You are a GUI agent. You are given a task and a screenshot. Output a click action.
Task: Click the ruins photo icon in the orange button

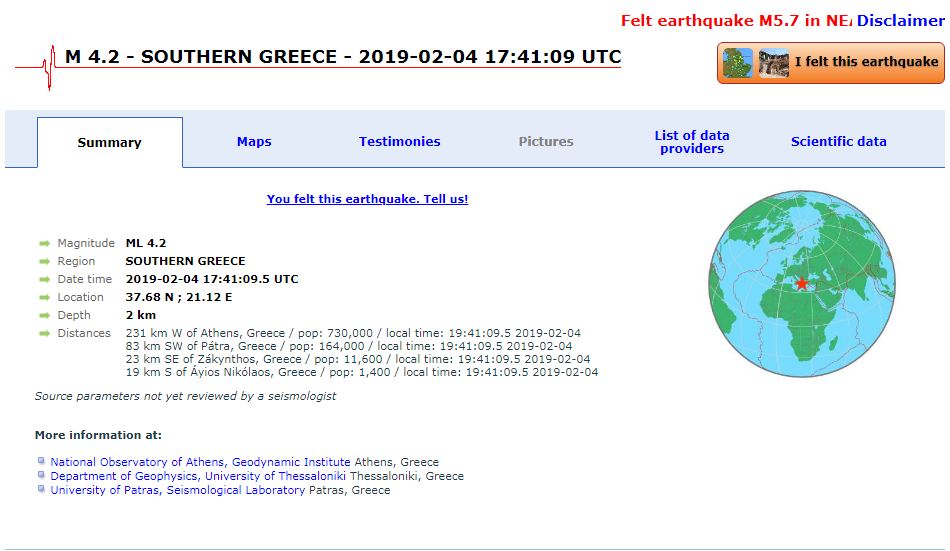point(773,62)
